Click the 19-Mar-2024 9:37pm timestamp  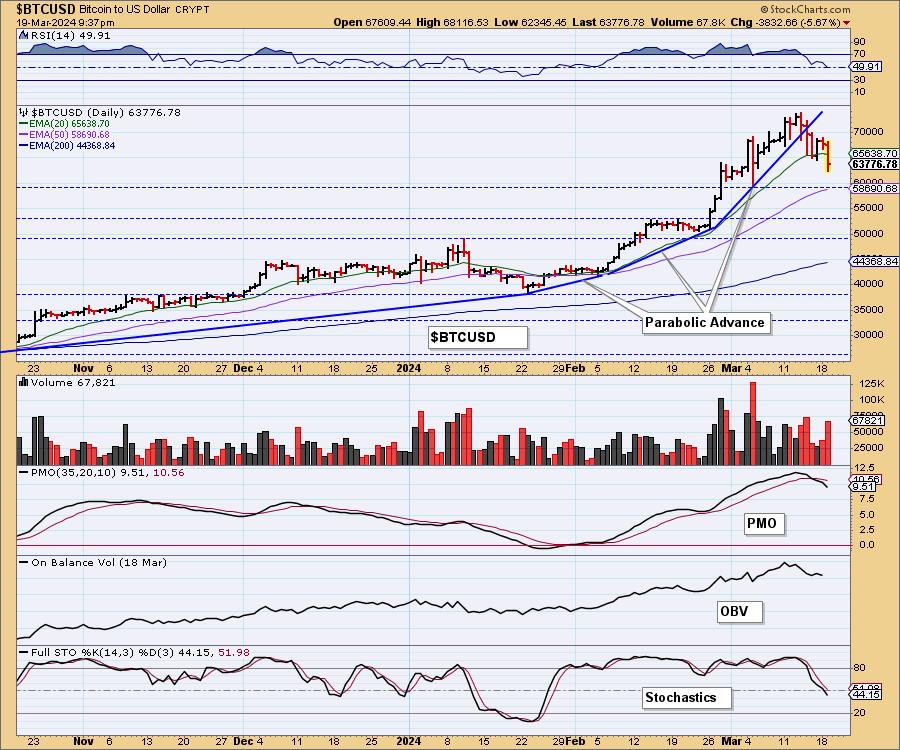pyautogui.click(x=65, y=23)
